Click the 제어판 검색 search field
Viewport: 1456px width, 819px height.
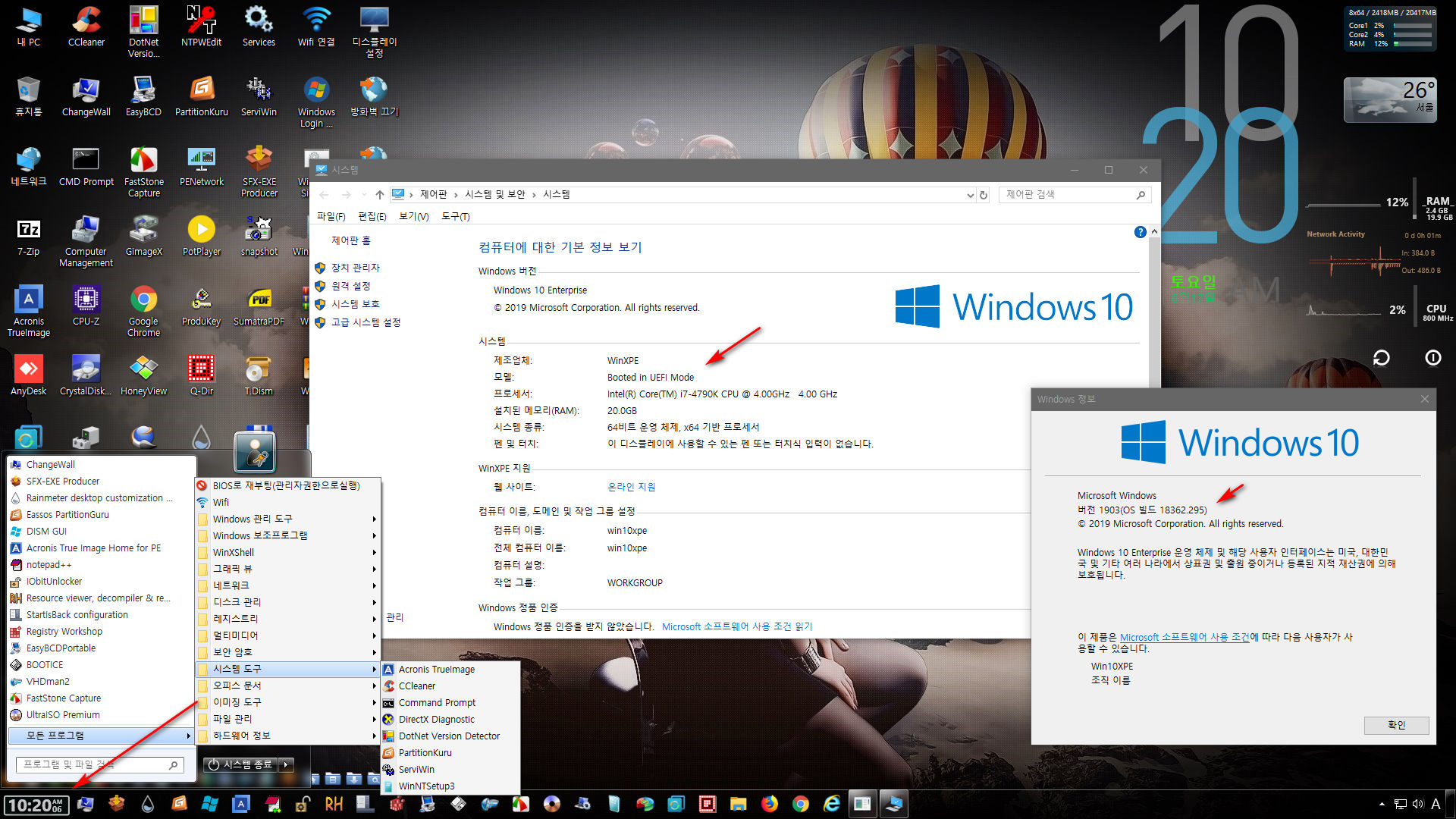pyautogui.click(x=1075, y=195)
